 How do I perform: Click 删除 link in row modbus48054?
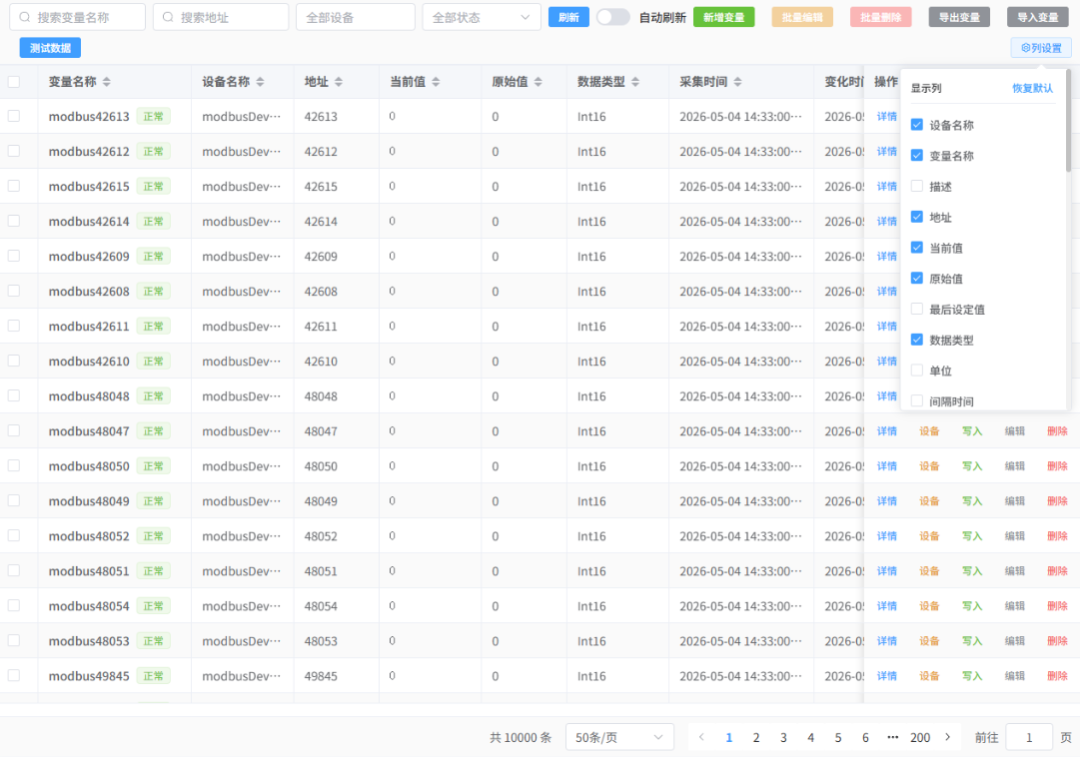click(1057, 606)
